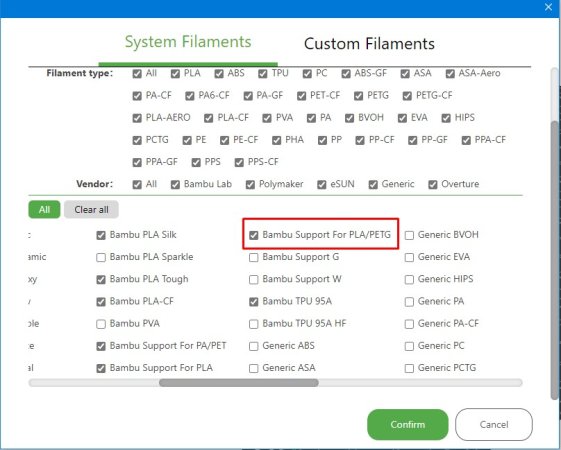Uncheck the PPS-CF filament type
This screenshot has height=450, width=561.
[239, 162]
